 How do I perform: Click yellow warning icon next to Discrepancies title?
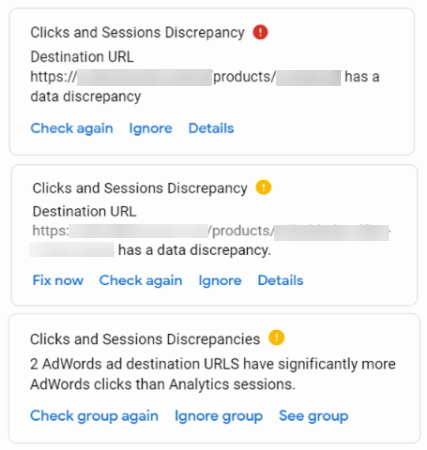point(276,337)
